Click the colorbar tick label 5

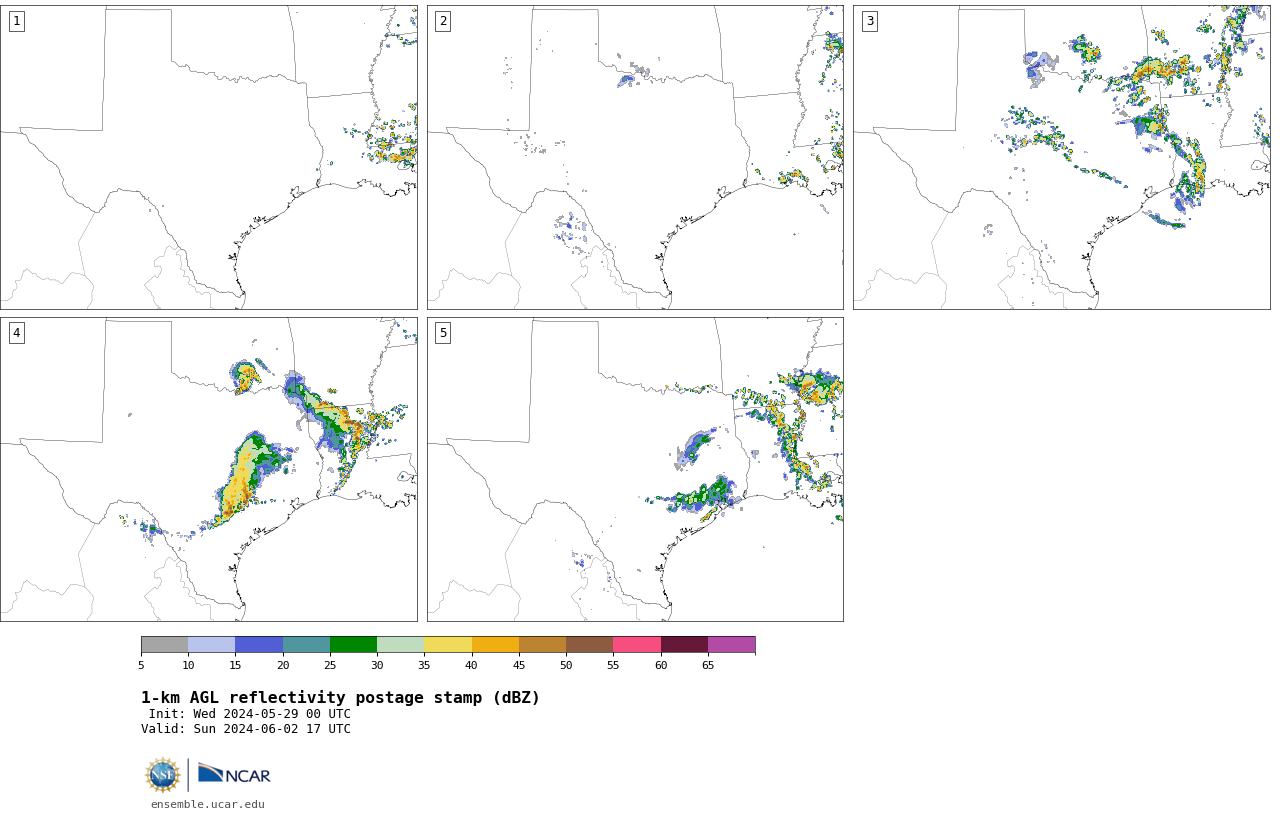pos(141,665)
